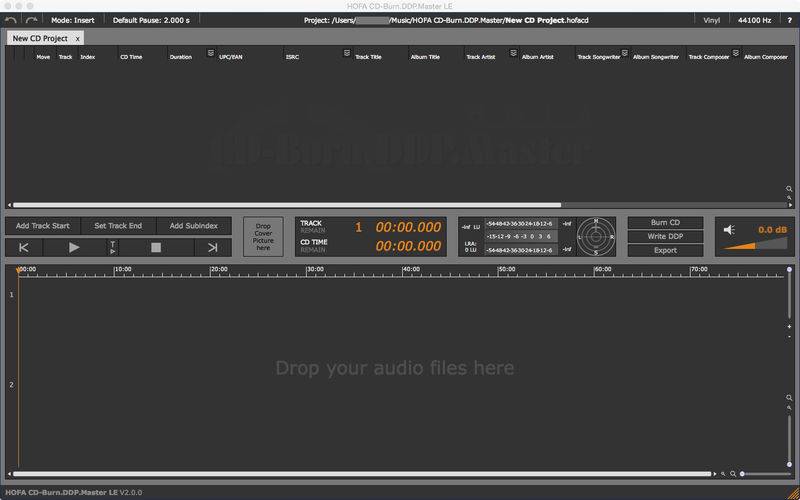Click the UPC/EAN column header

231,57
